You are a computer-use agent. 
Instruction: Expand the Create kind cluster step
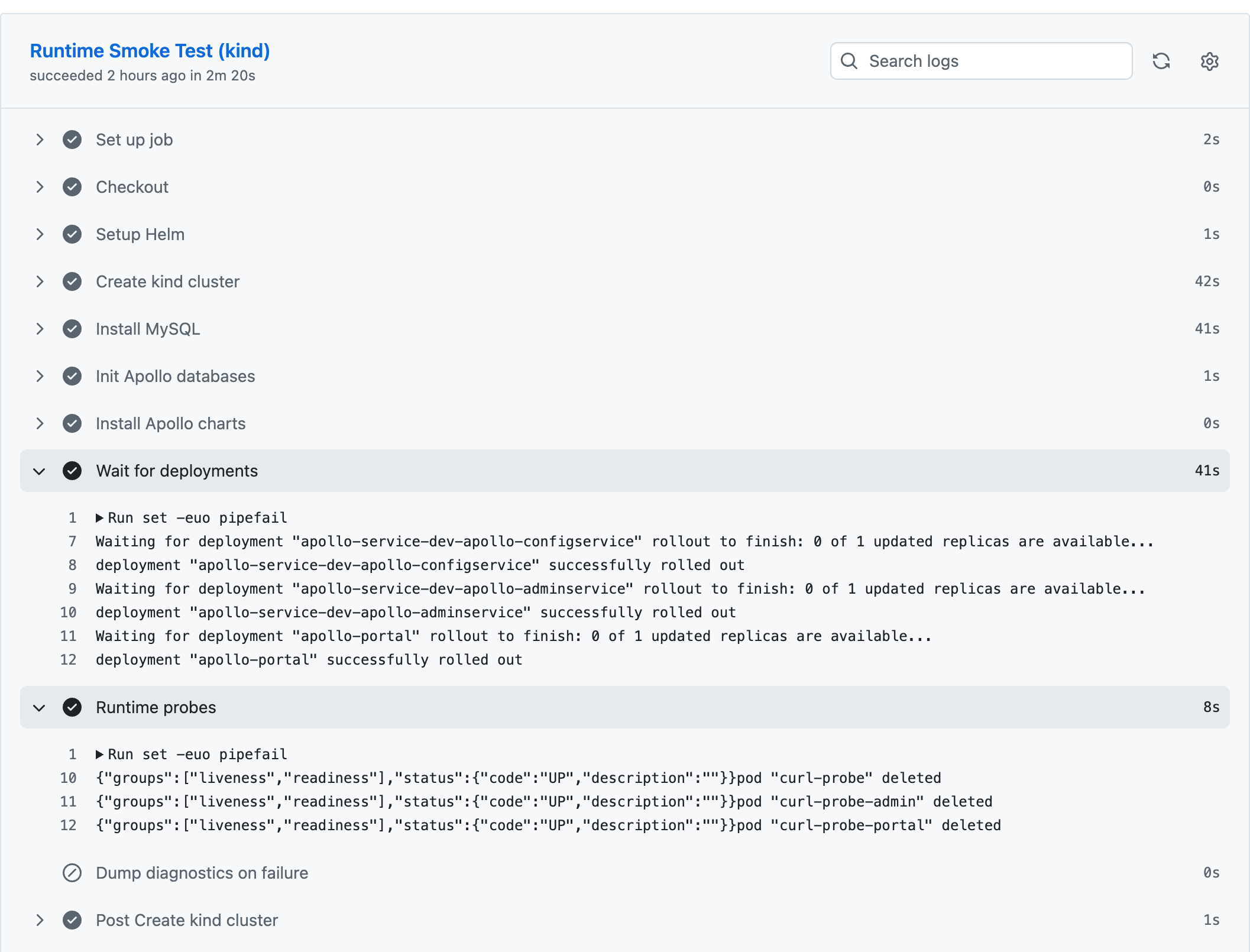[x=40, y=281]
